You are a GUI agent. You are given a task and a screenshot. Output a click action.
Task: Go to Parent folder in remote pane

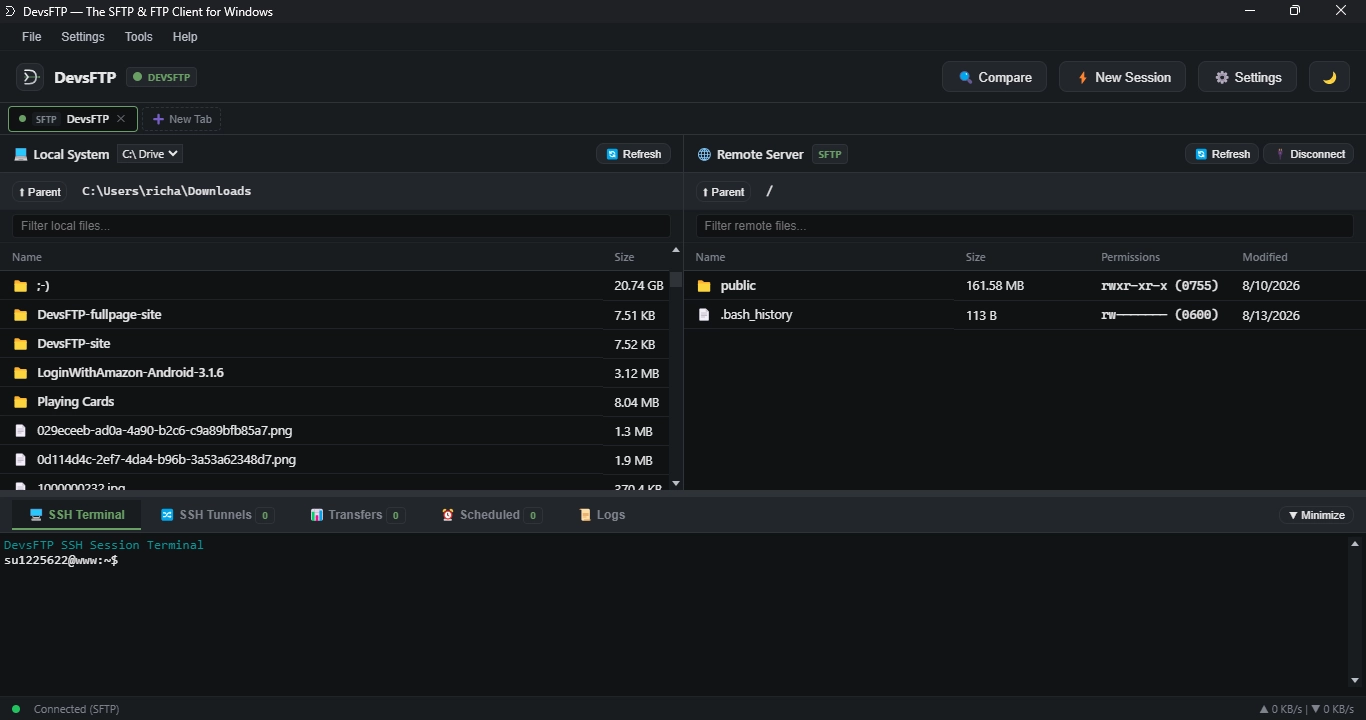coord(723,192)
